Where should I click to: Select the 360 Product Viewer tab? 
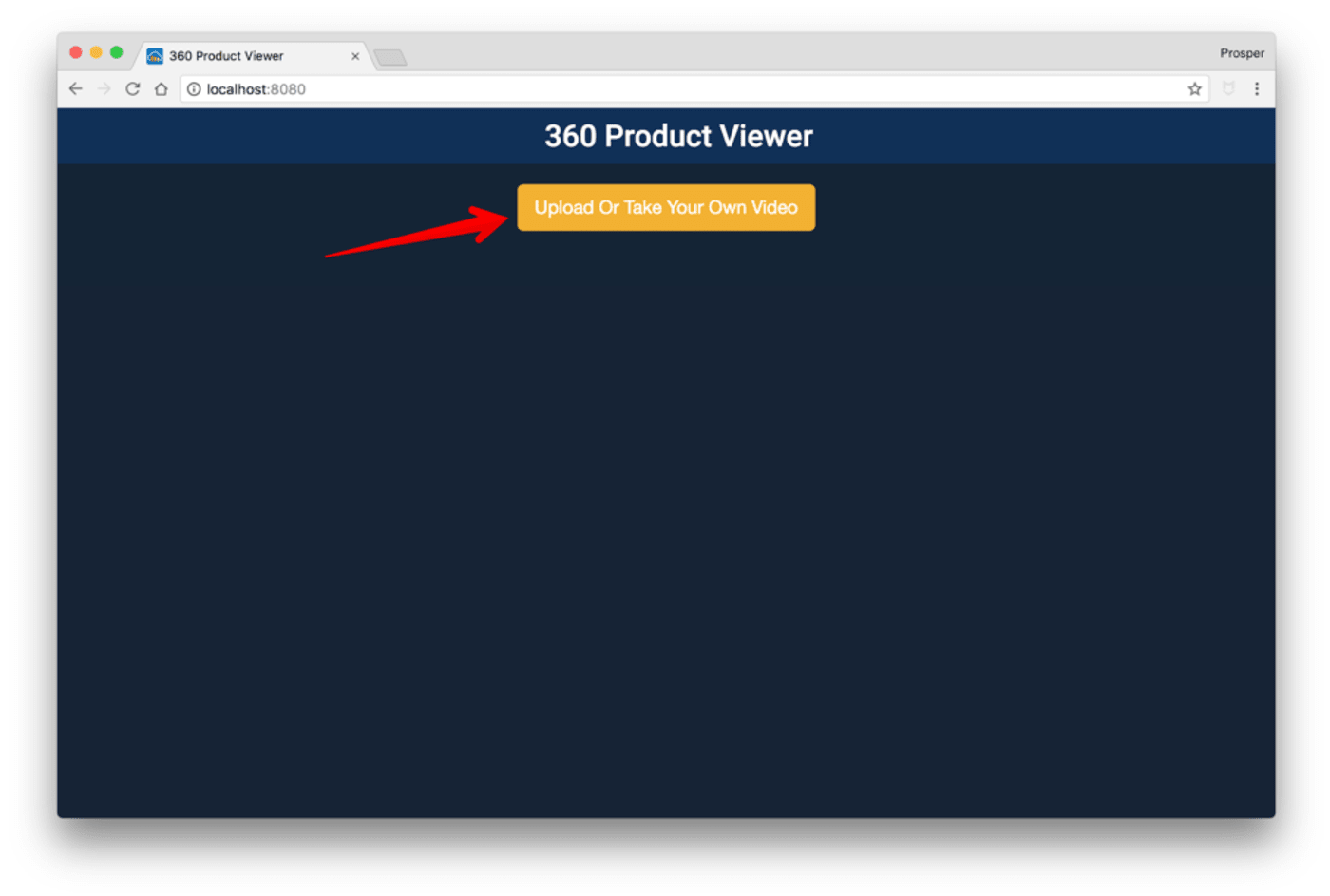(x=253, y=55)
